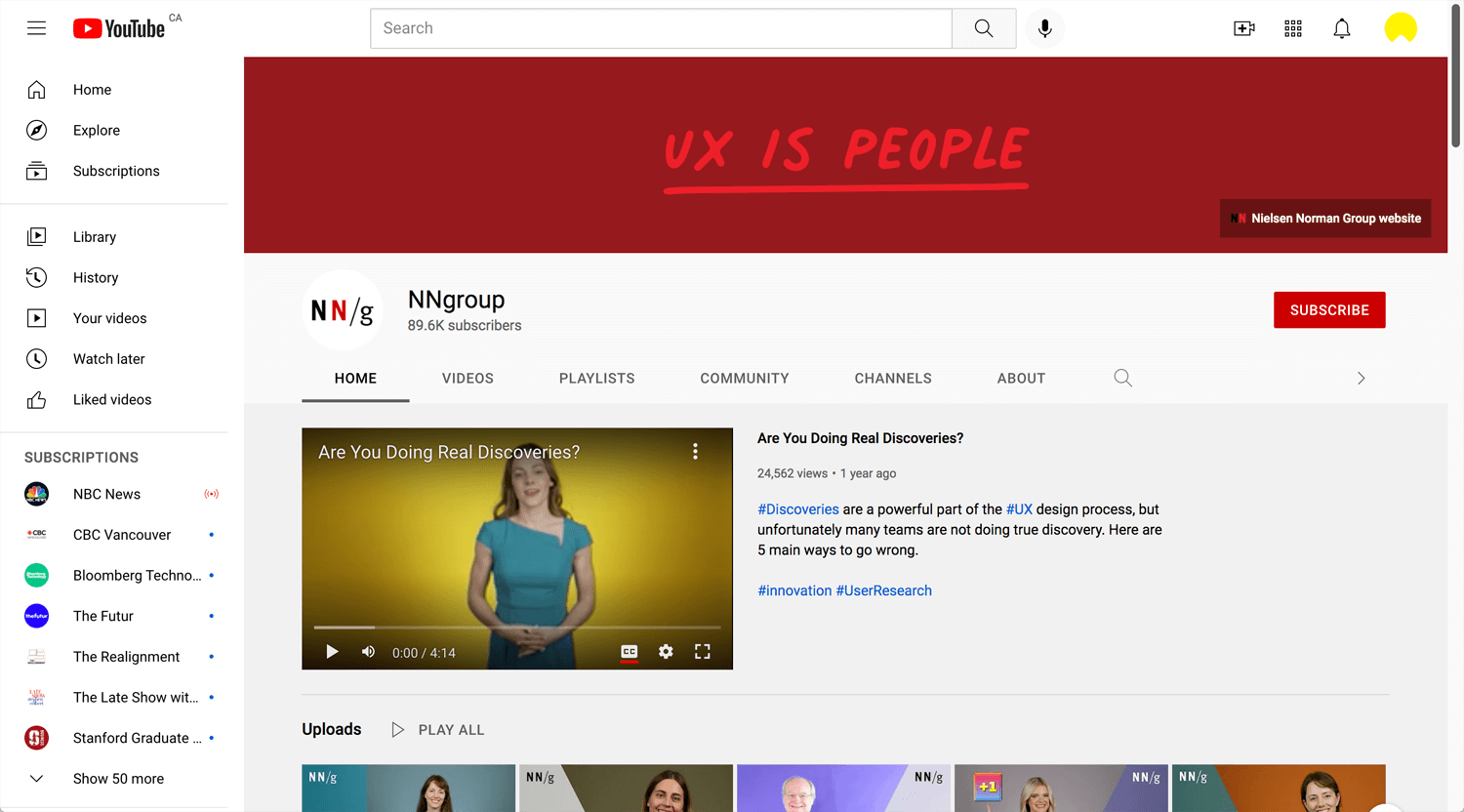The height and width of the screenshot is (812, 1464).
Task: Open The Futur channel avatar
Action: click(36, 616)
